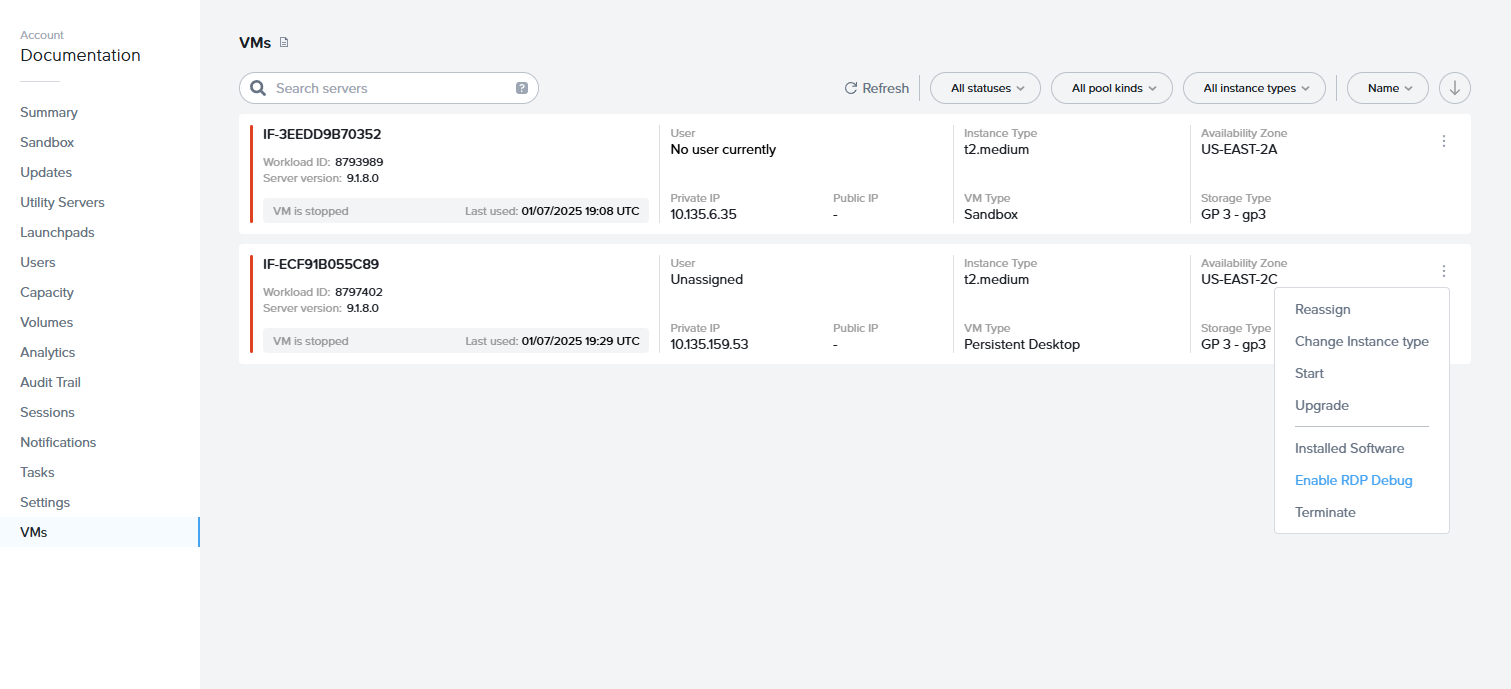Image resolution: width=1511 pixels, height=689 pixels.
Task: Open the Settings sidebar item
Action: [44, 502]
